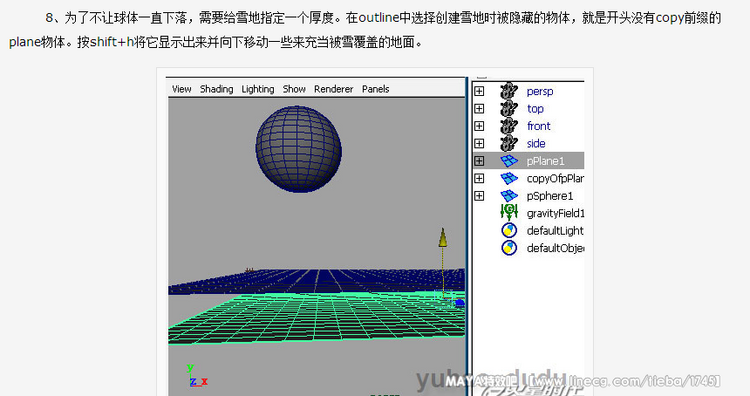
Task: Click the persp camera icon in outliner
Action: click(509, 91)
